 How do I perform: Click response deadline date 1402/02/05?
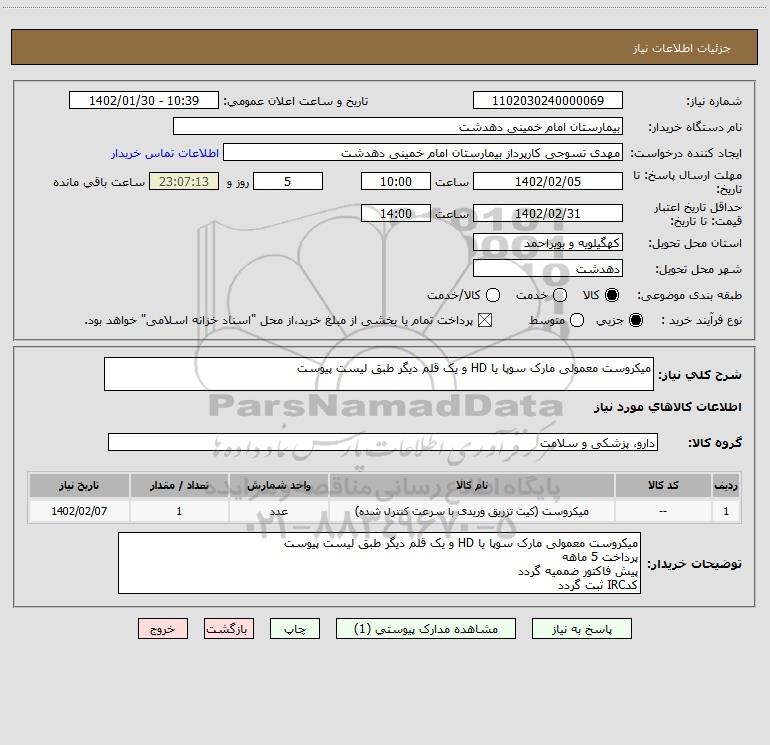[x=548, y=181]
